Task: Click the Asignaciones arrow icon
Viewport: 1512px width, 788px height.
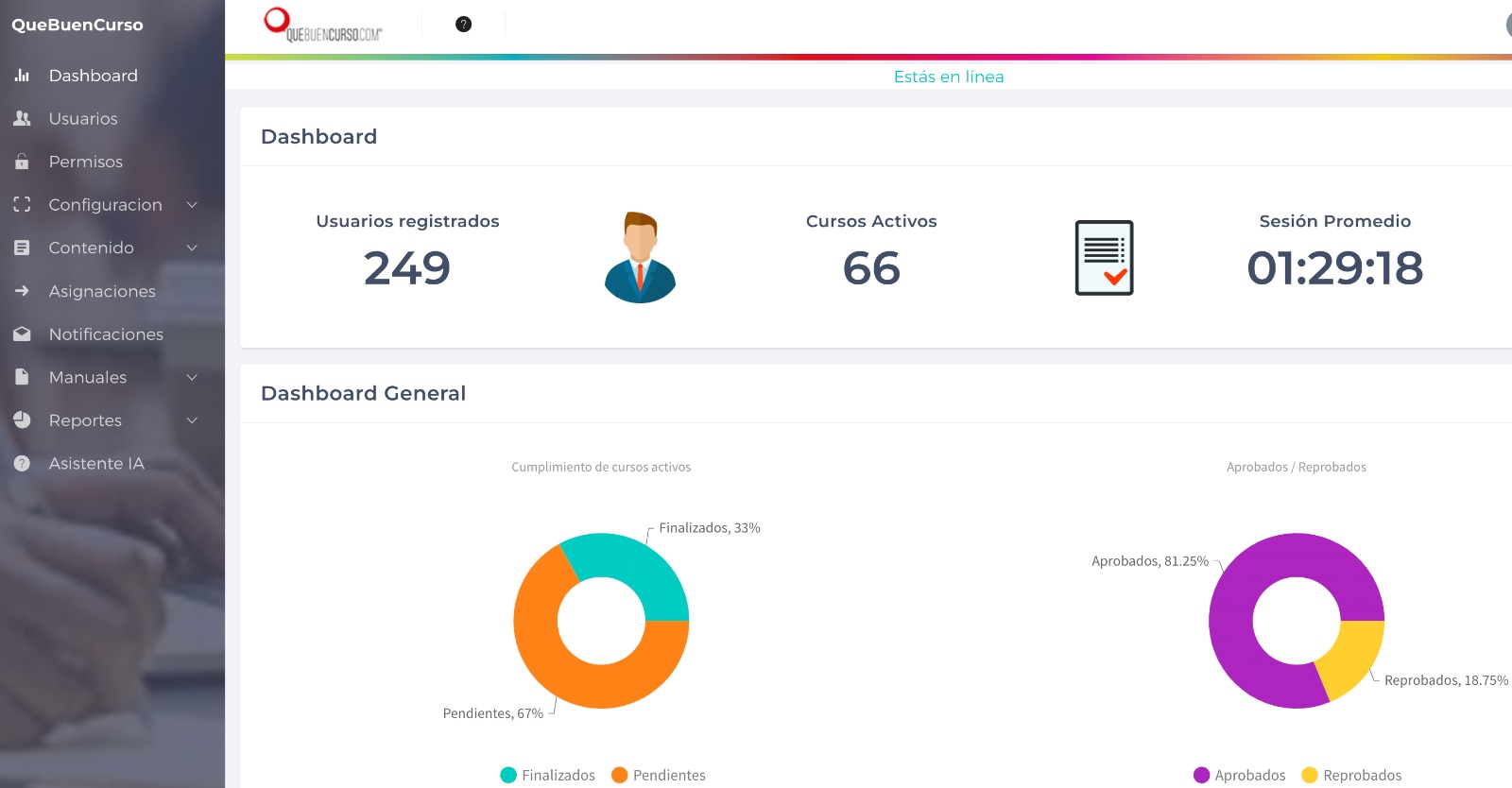Action: (22, 291)
